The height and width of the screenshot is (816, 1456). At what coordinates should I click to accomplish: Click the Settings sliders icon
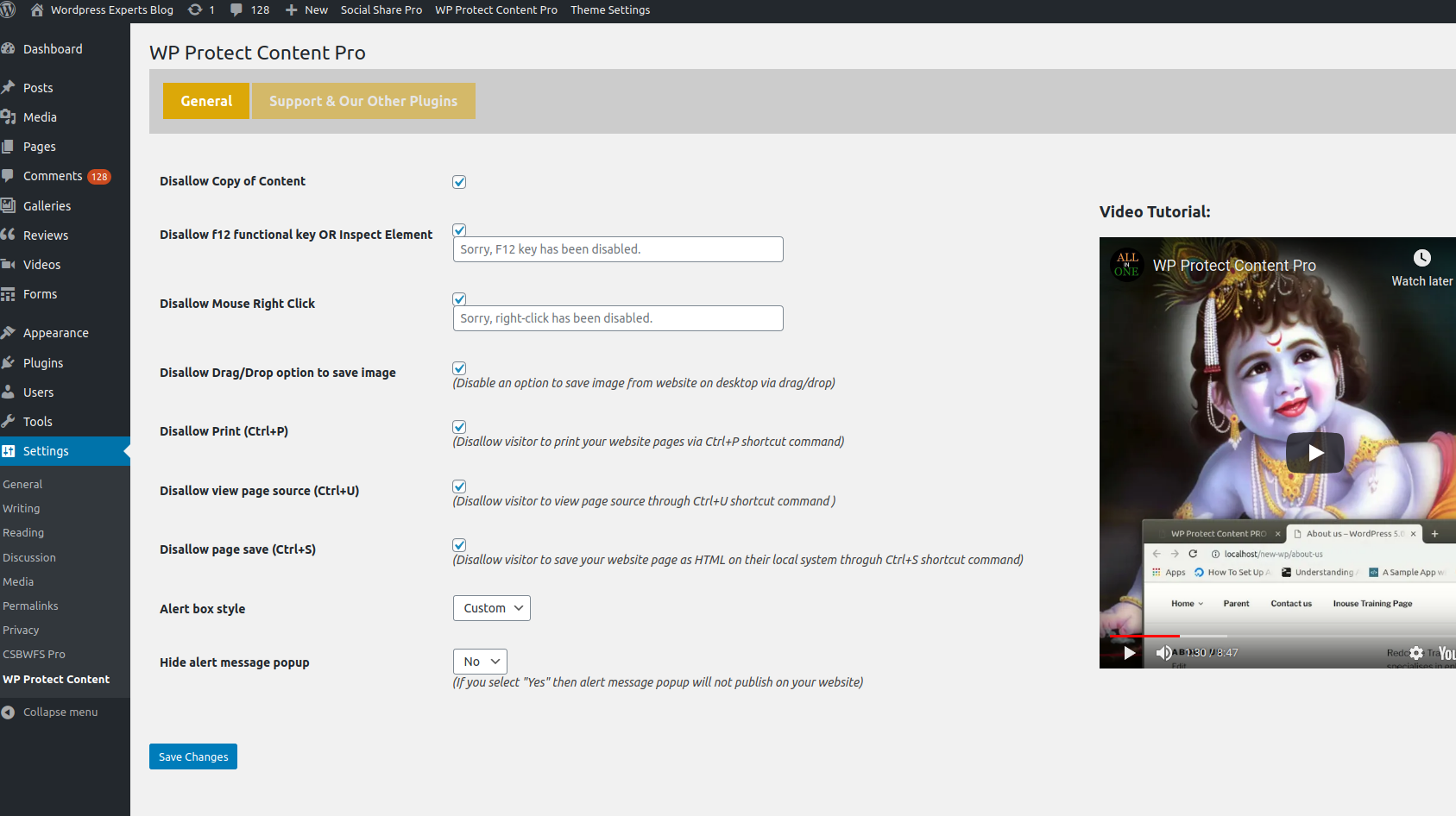(9, 451)
